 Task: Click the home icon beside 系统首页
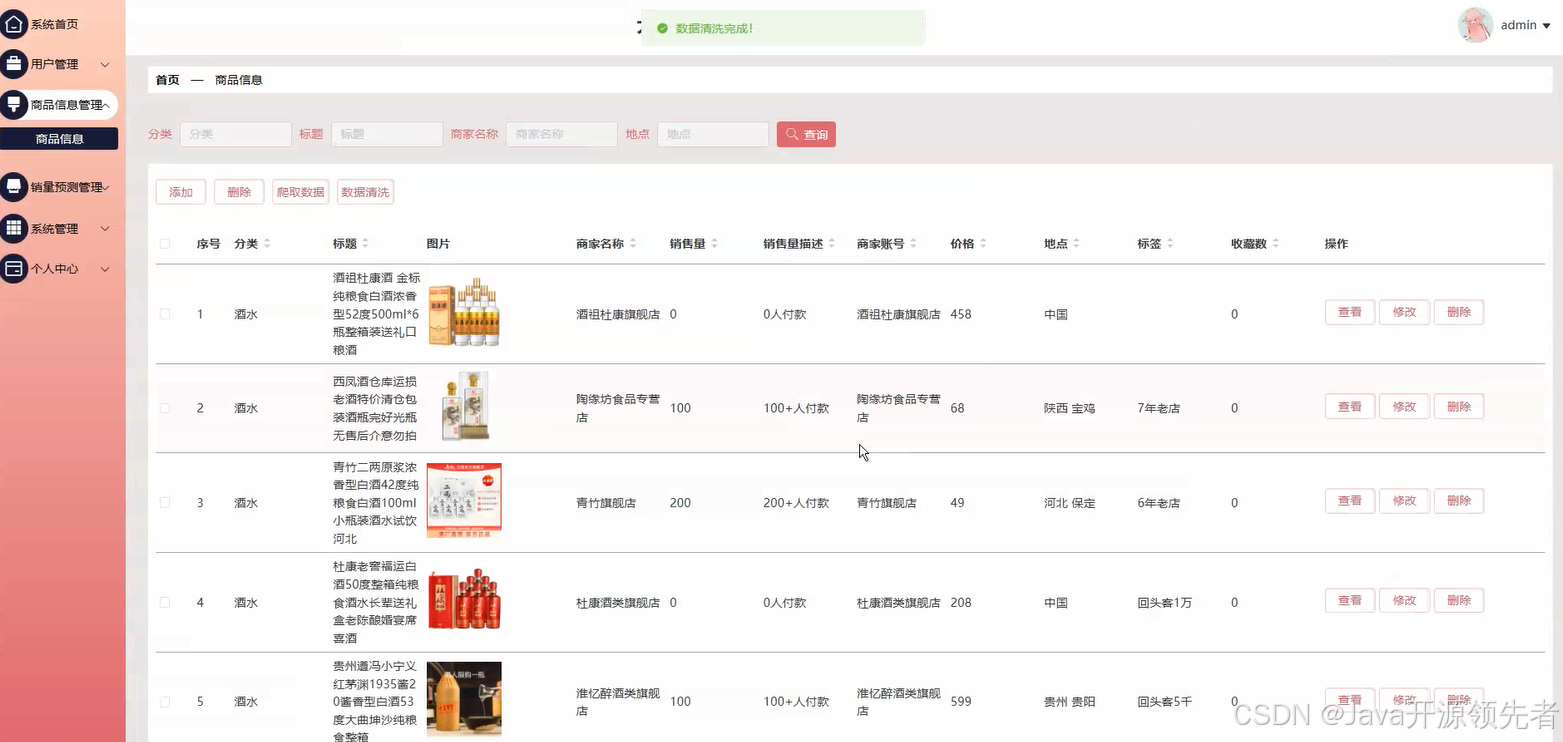[x=13, y=23]
